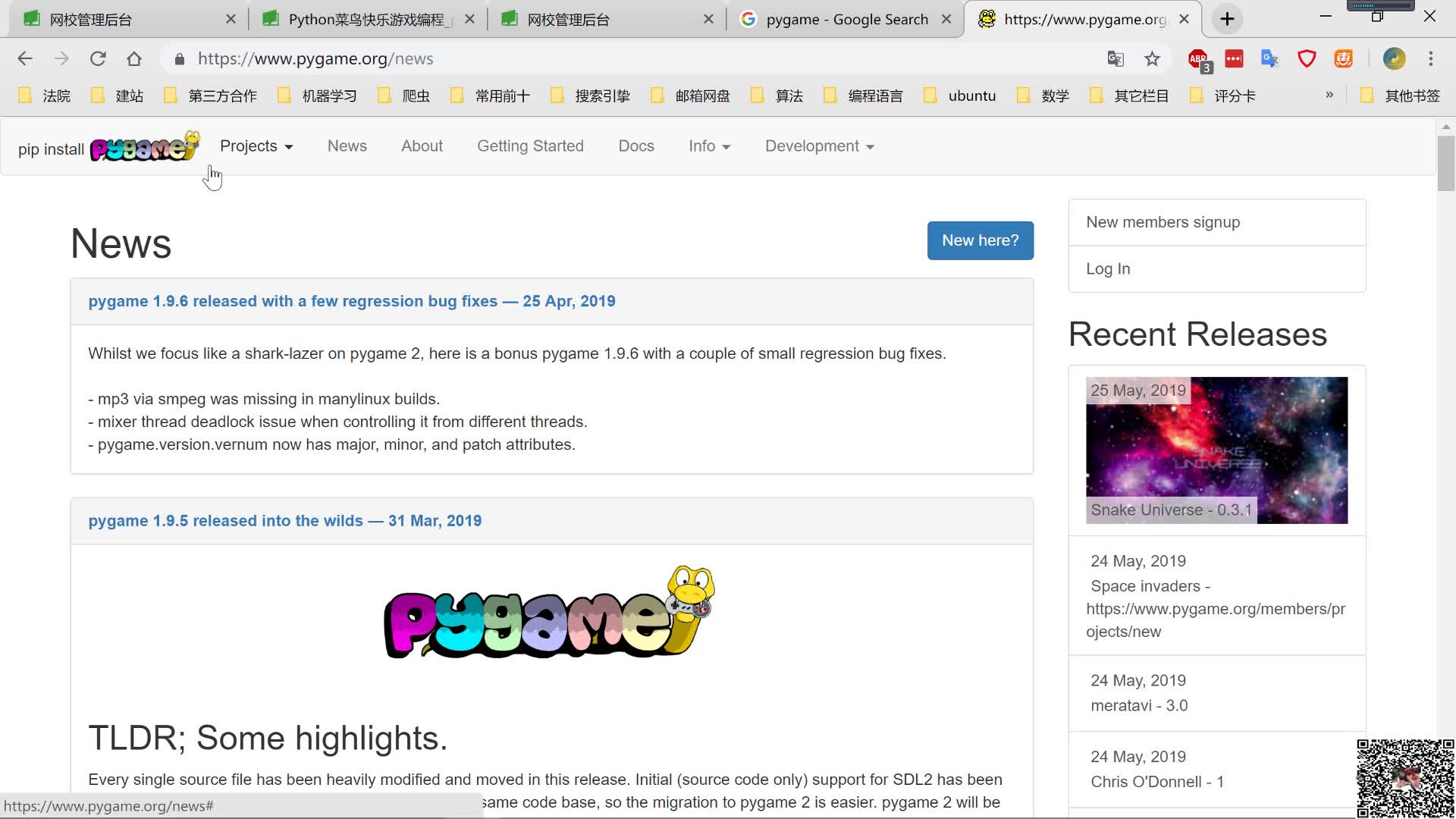Click the browser refresh icon
Viewport: 1456px width, 819px height.
click(97, 58)
